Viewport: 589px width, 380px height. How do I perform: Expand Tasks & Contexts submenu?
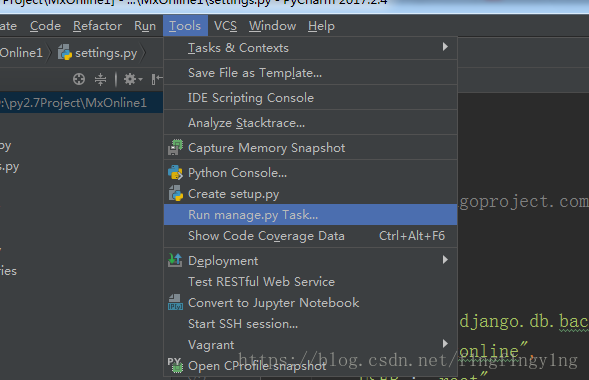click(x=310, y=48)
